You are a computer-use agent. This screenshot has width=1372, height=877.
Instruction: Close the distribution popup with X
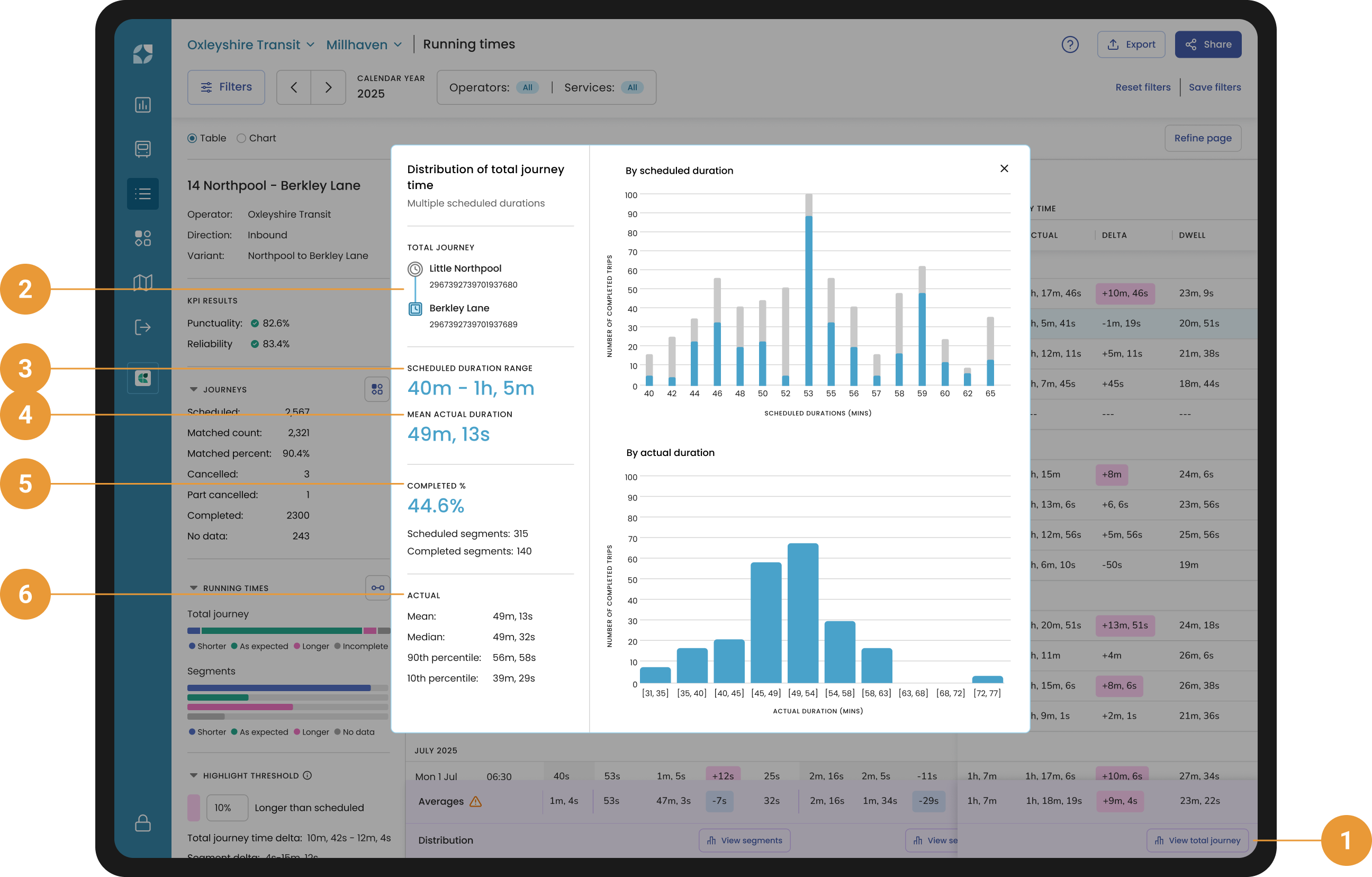click(x=1004, y=168)
